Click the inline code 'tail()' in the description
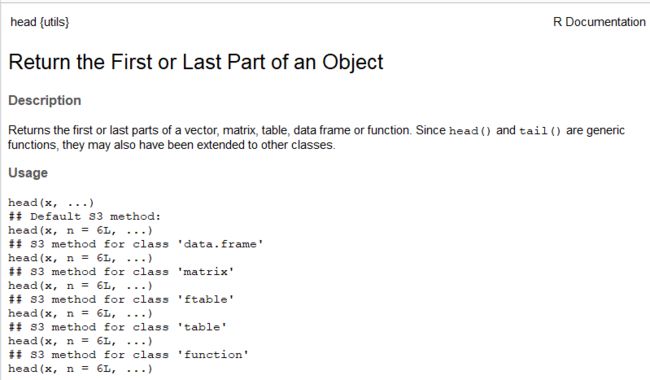The image size is (650, 380). 540,131
